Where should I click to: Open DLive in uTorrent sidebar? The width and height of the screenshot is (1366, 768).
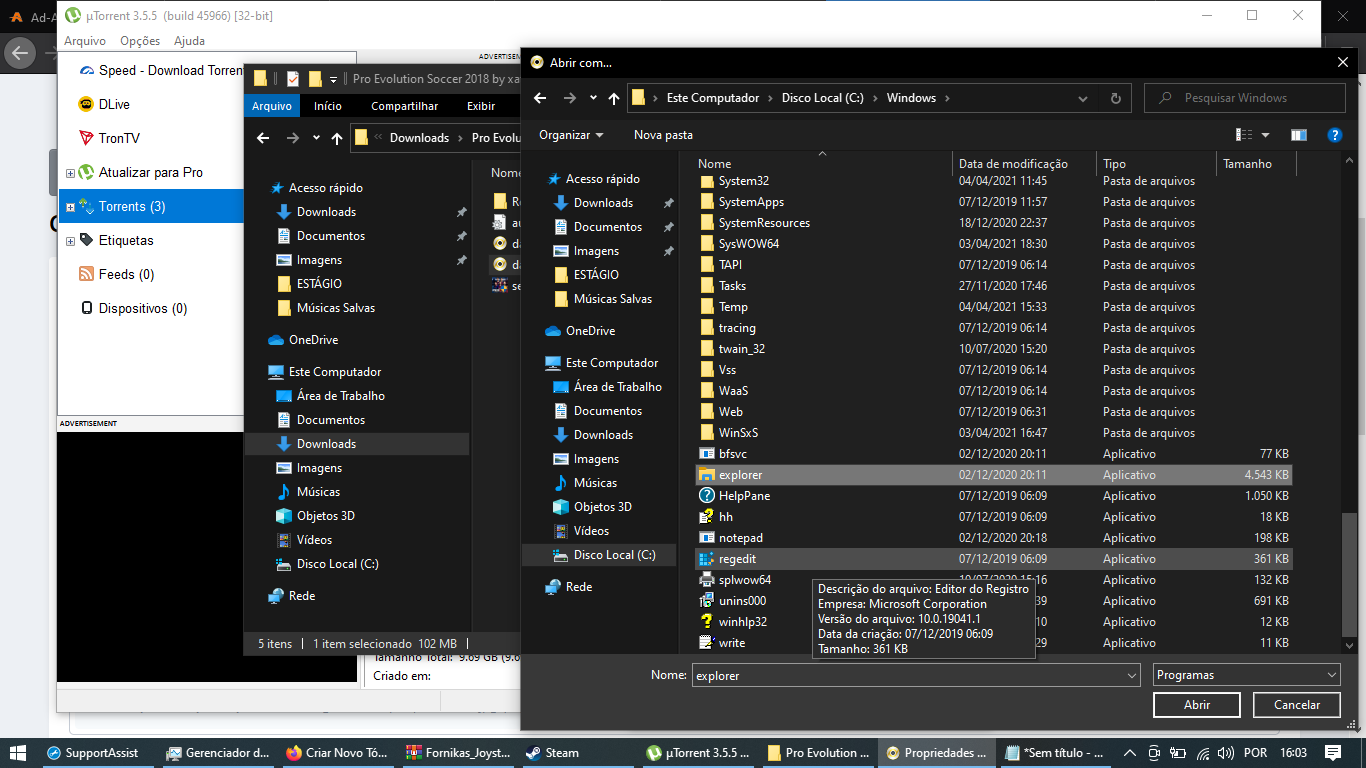114,104
